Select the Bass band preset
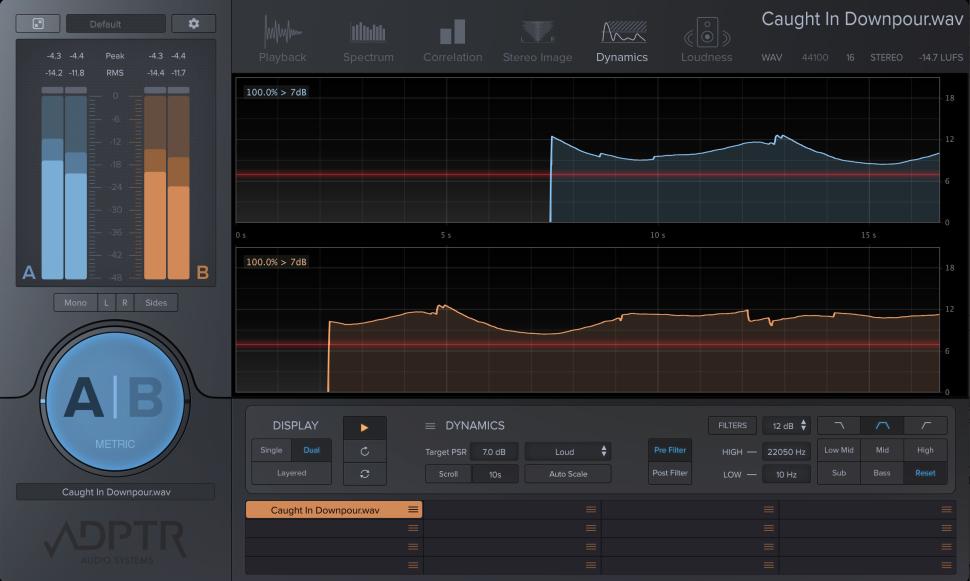Screen dimensions: 970x581 (882, 473)
